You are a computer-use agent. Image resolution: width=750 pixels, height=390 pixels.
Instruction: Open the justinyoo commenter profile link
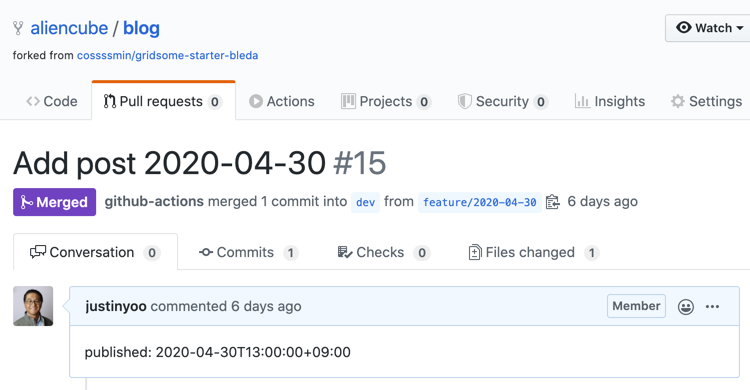coord(116,306)
